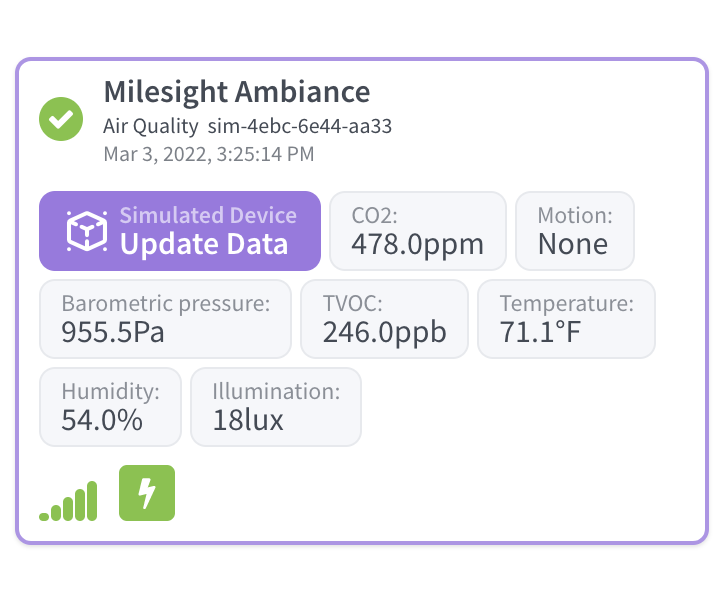Click the simulated device cube icon
Screen dimensions: 724x602
[87, 231]
